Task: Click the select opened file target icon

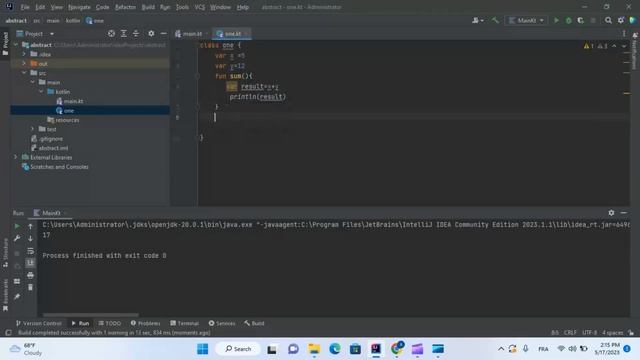Action: coord(111,33)
